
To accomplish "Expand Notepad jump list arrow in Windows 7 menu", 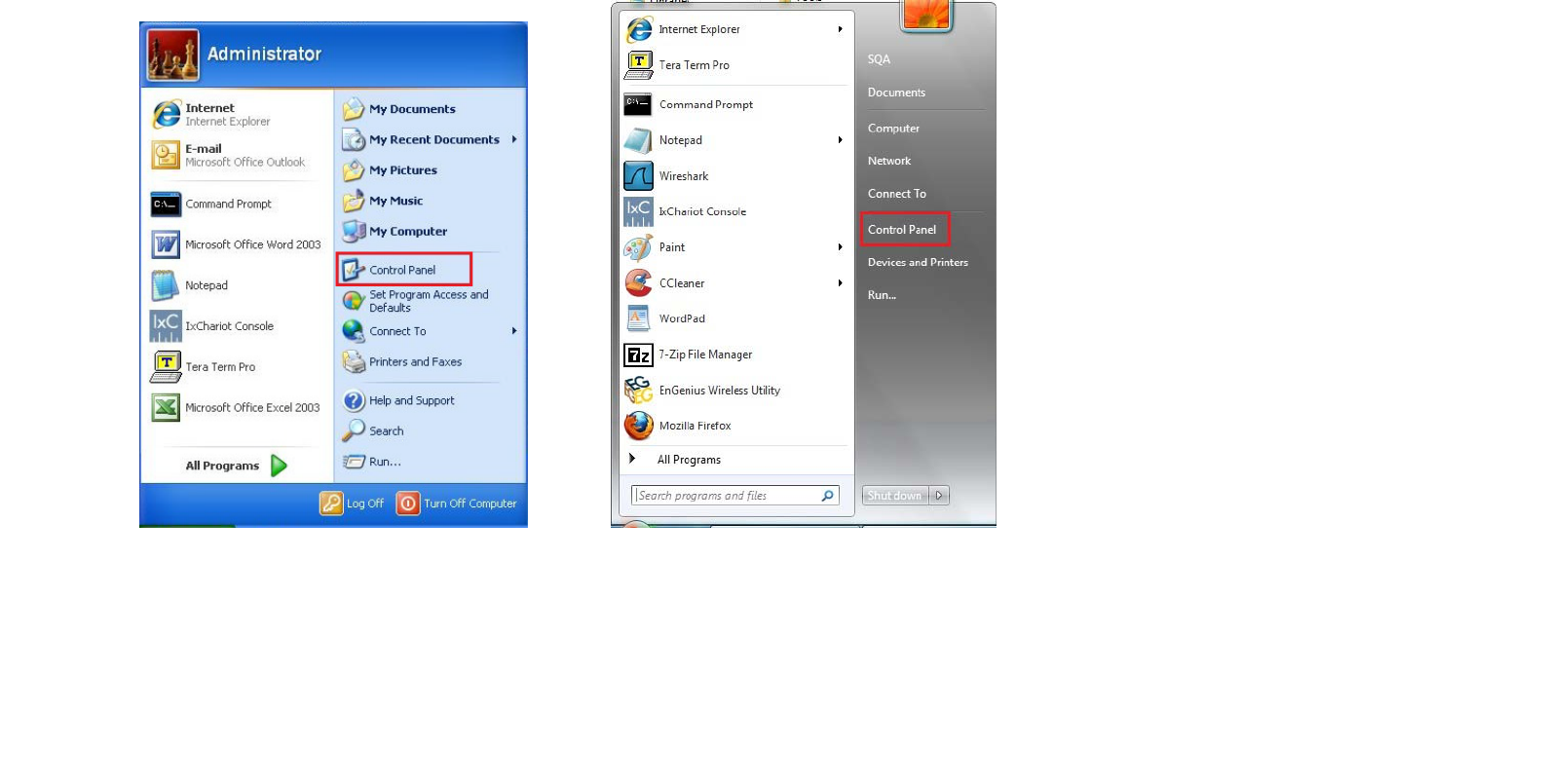I will click(840, 140).
